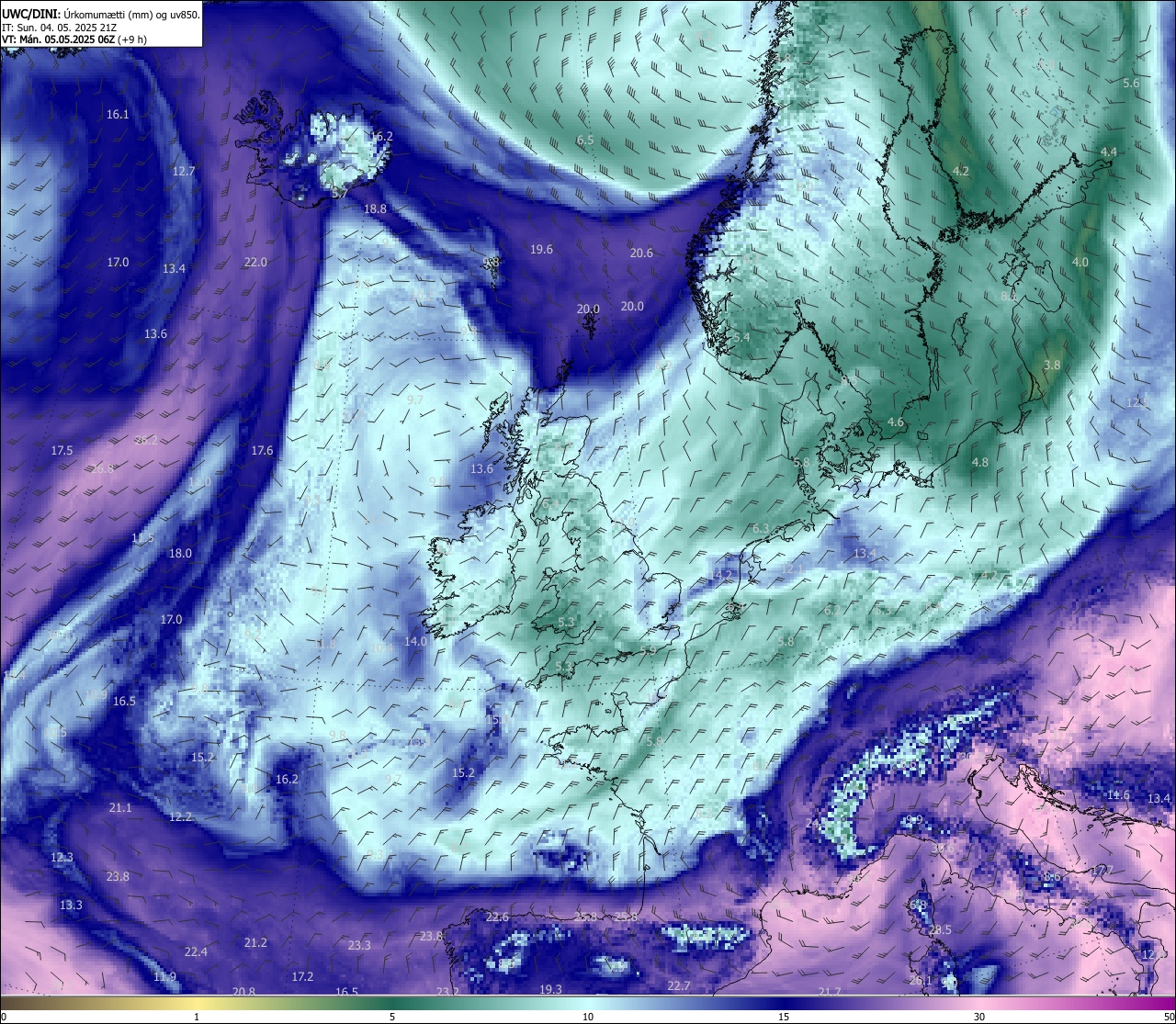Click the 5.4 value over southern Norway
This screenshot has height=1024, width=1176.
pyautogui.click(x=741, y=338)
